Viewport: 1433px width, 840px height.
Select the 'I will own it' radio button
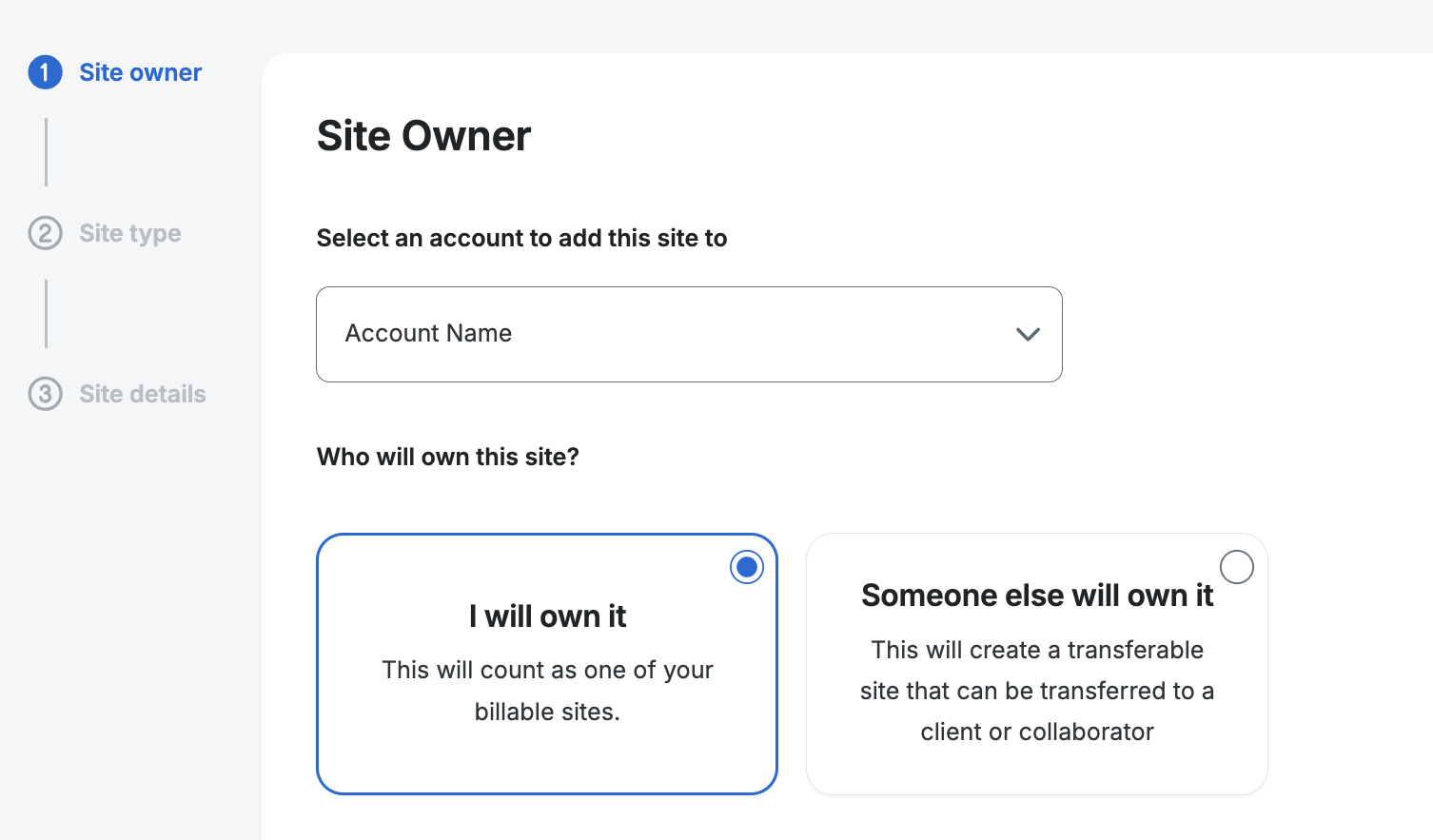746,566
